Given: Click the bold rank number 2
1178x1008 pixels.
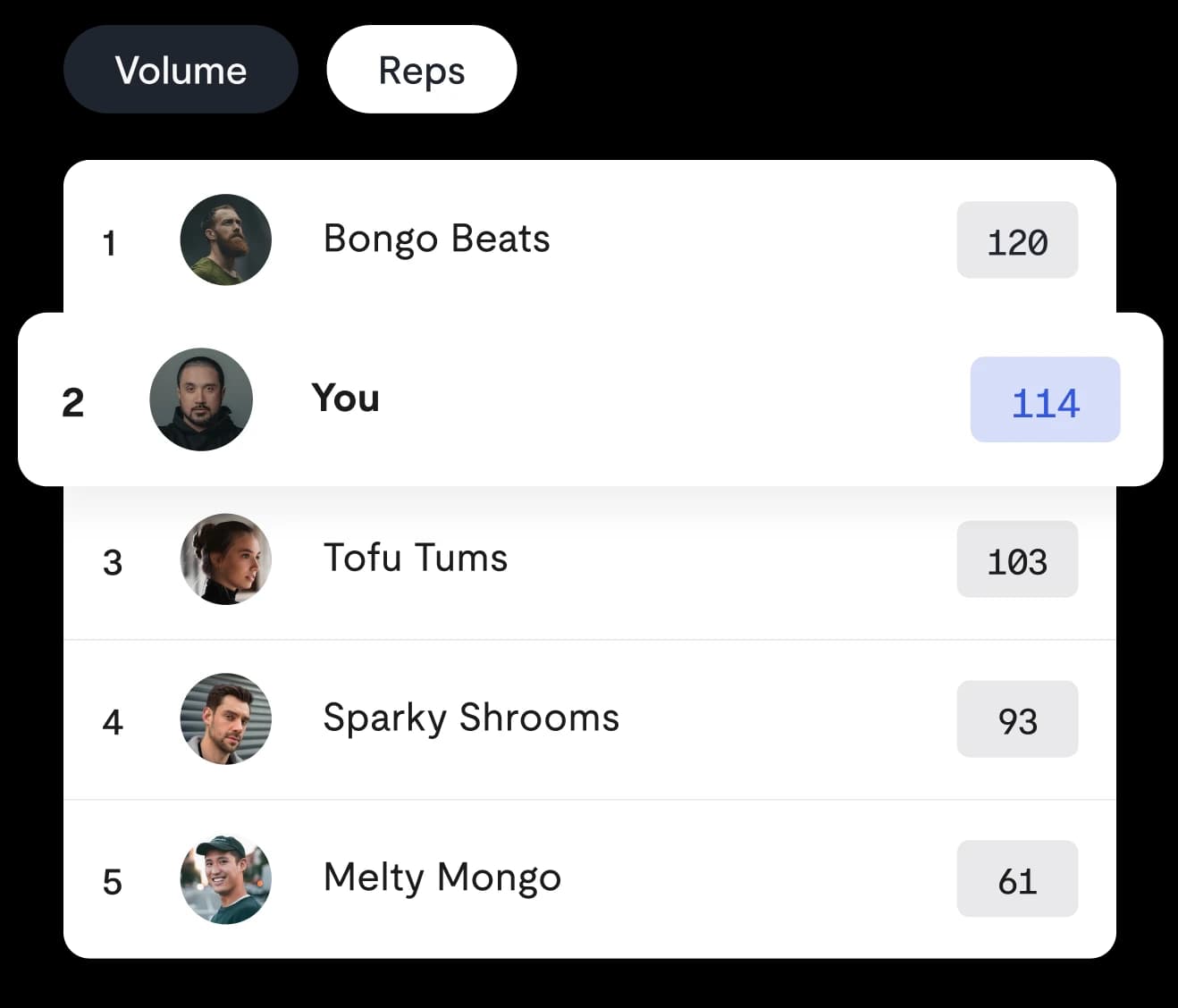Looking at the screenshot, I should tap(73, 402).
